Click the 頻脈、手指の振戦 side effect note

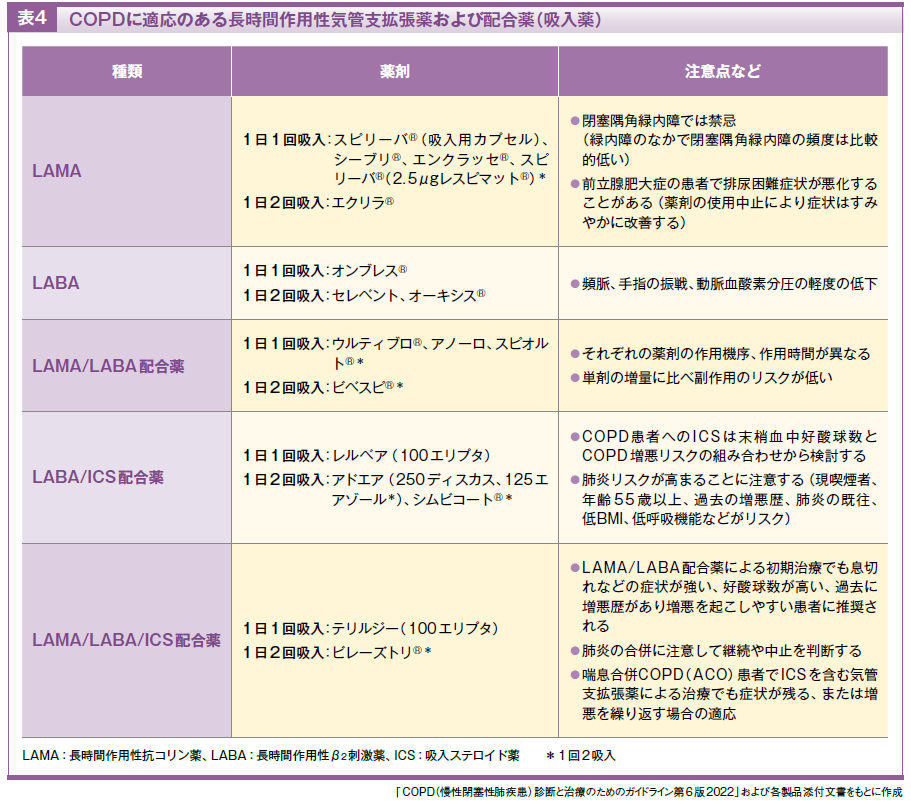point(730,283)
